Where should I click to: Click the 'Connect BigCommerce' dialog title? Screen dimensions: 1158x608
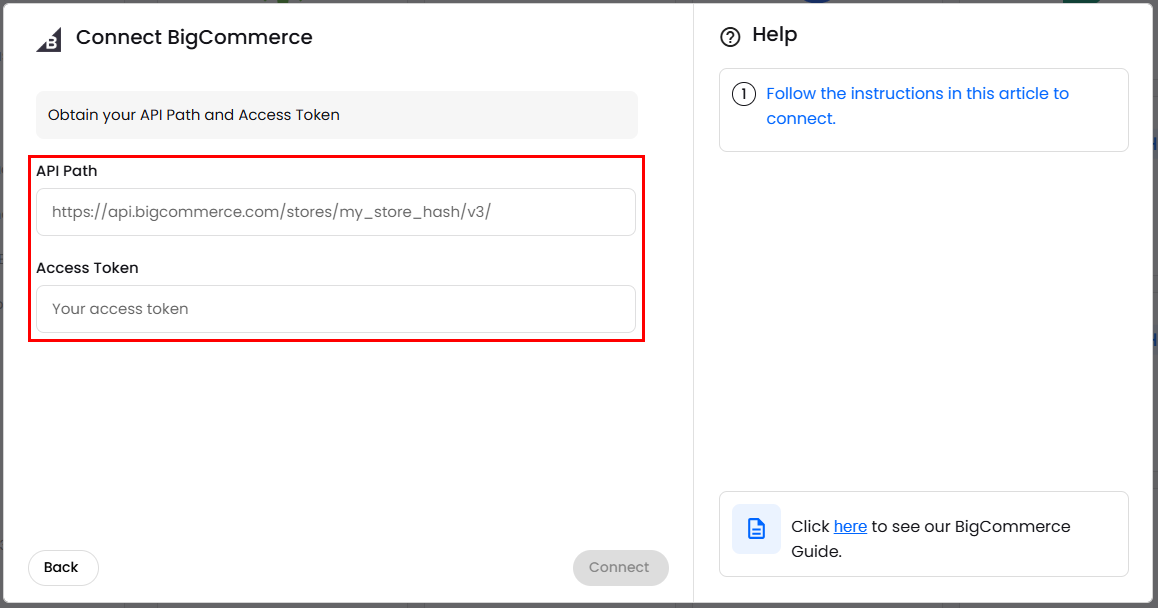(194, 38)
